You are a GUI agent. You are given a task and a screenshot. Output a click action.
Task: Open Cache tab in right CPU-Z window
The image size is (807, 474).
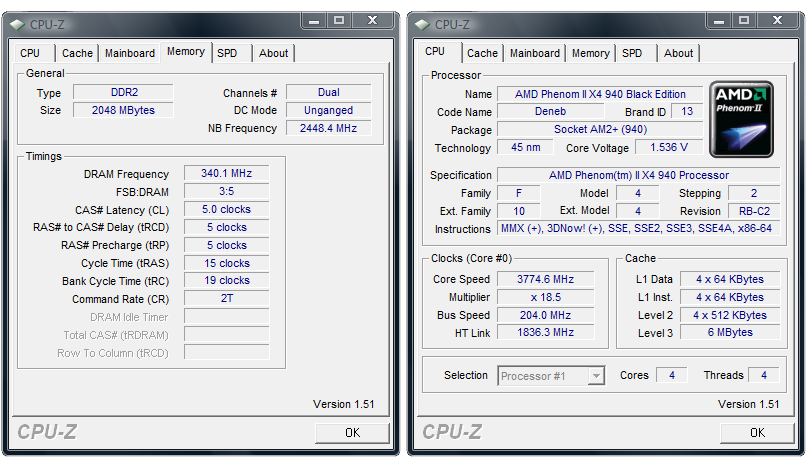coord(482,54)
